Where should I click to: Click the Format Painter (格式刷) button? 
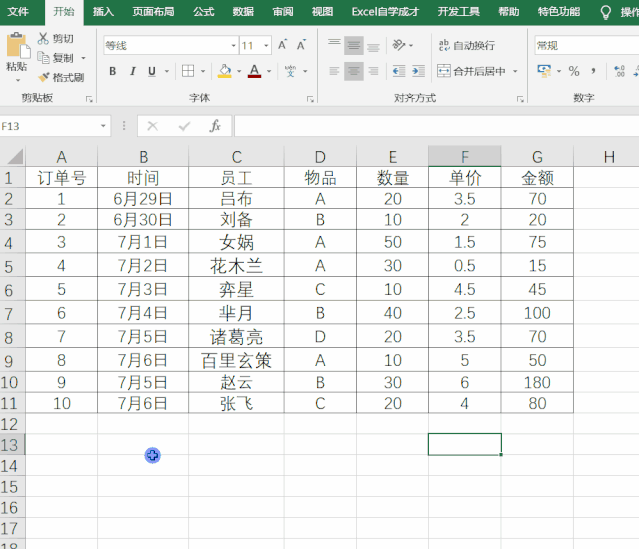(x=61, y=77)
